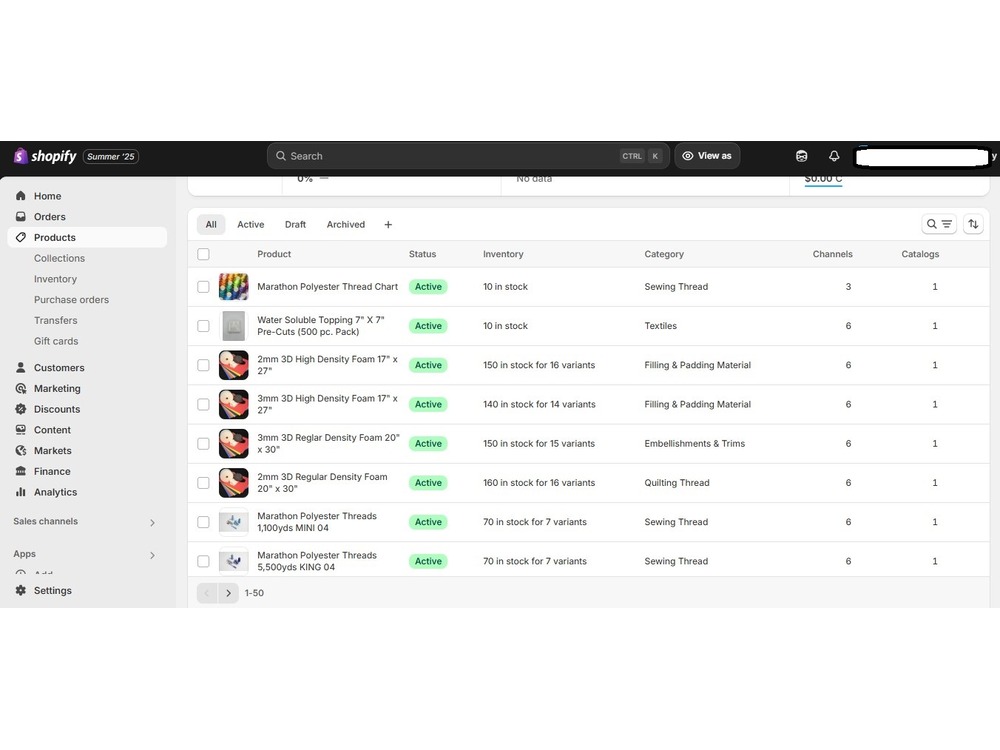This screenshot has height=750, width=1000.
Task: Click the previous page arrow
Action: pos(207,593)
